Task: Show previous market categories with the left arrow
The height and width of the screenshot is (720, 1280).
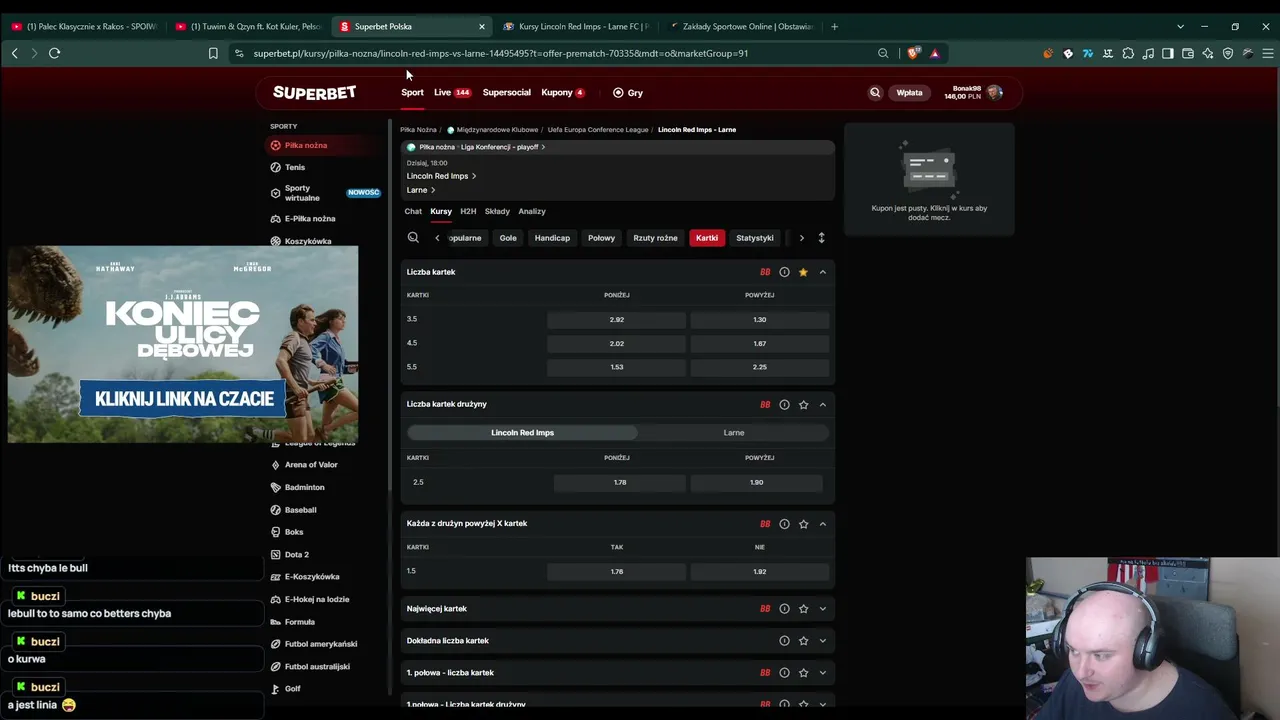Action: click(x=437, y=238)
